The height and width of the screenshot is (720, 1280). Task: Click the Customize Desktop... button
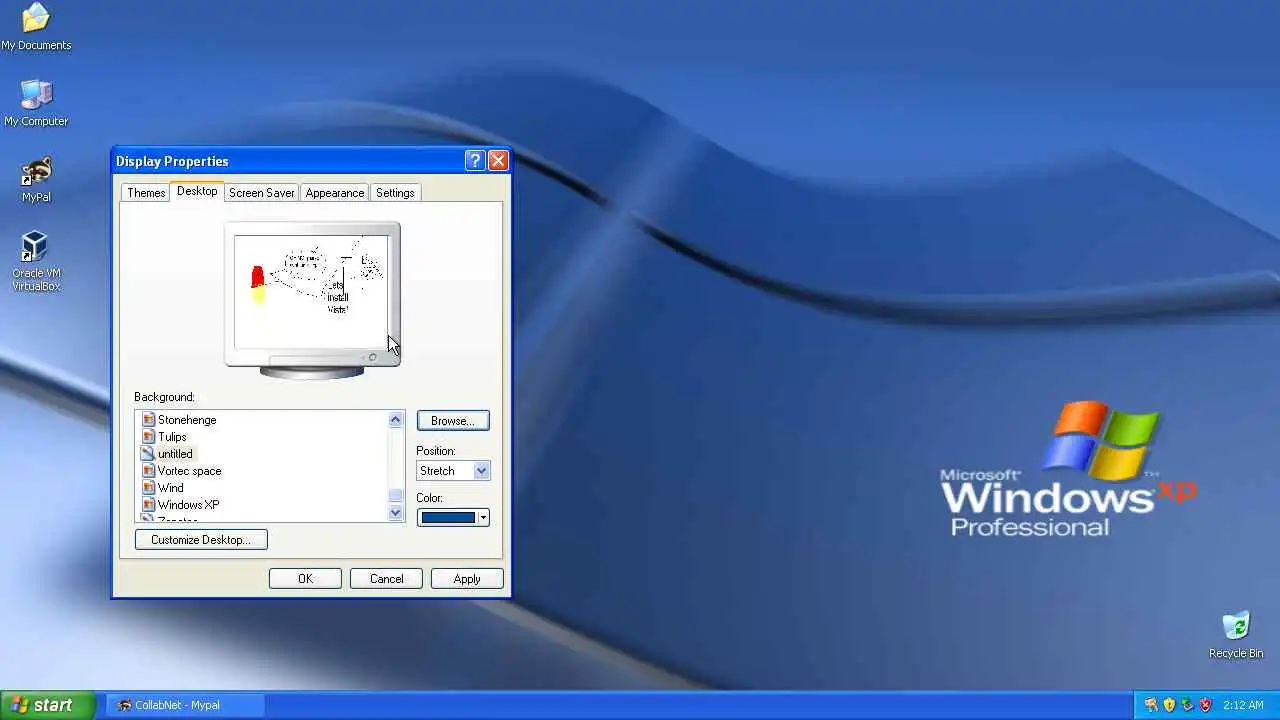pyautogui.click(x=201, y=540)
